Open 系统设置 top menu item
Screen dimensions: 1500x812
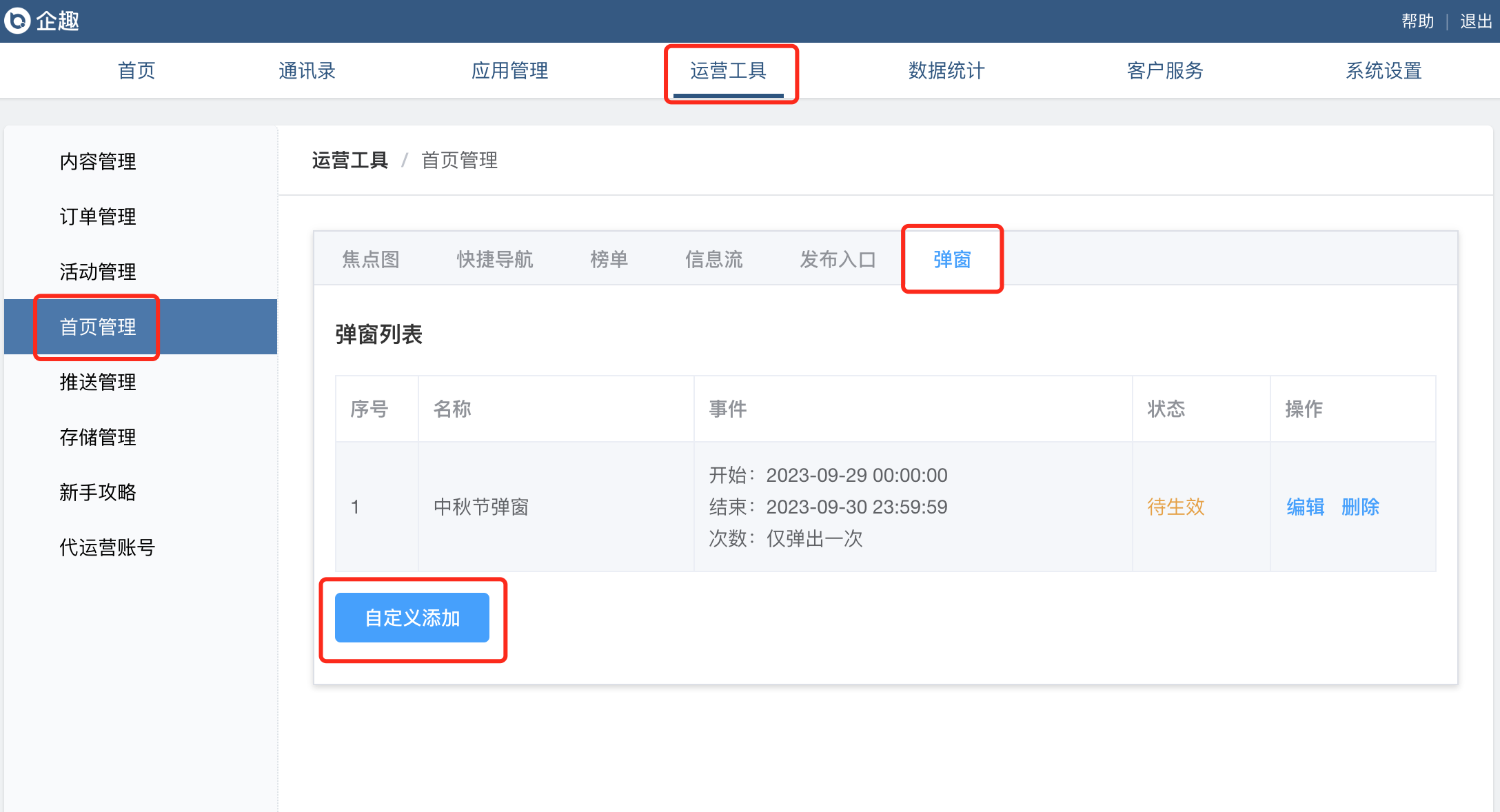[x=1384, y=70]
